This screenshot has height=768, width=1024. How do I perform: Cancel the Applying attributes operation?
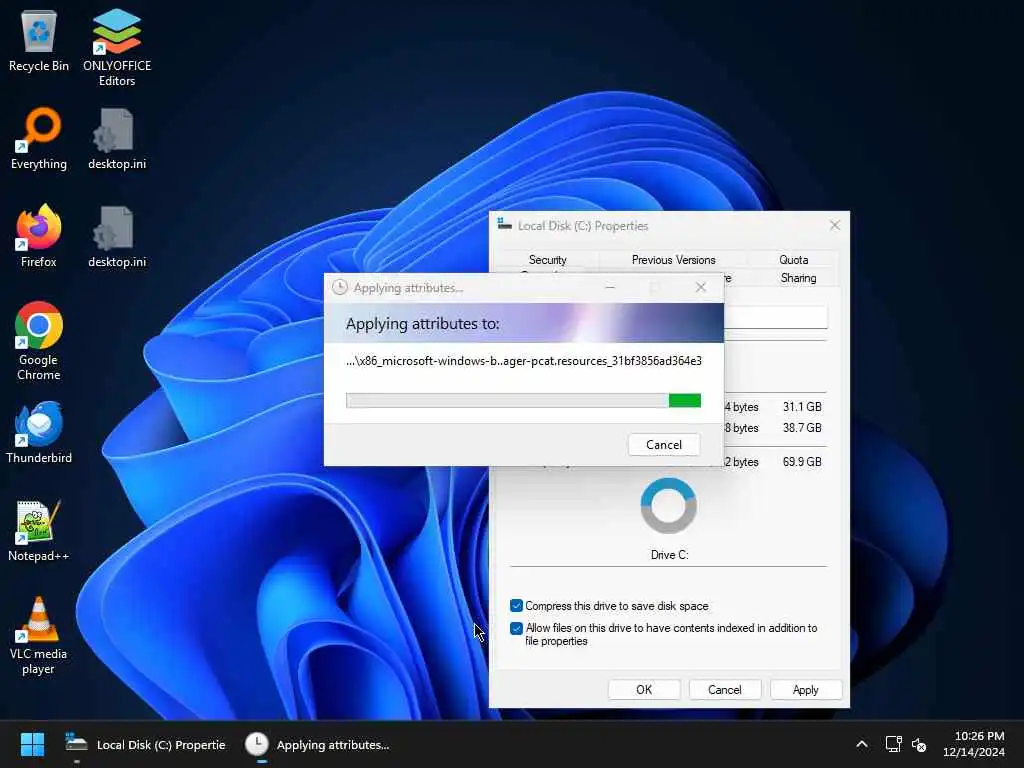pos(664,445)
